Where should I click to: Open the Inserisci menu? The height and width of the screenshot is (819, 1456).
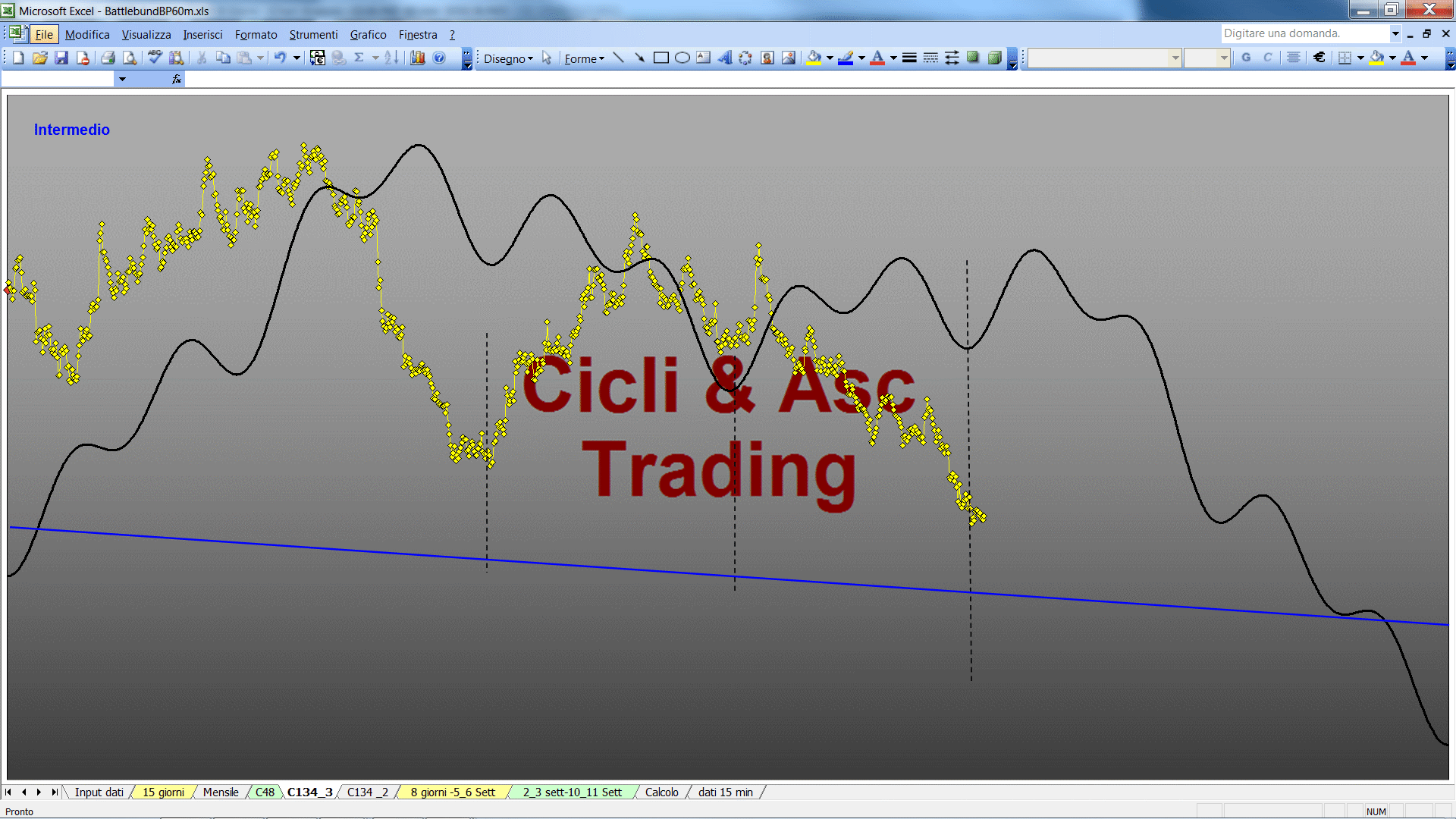(202, 34)
